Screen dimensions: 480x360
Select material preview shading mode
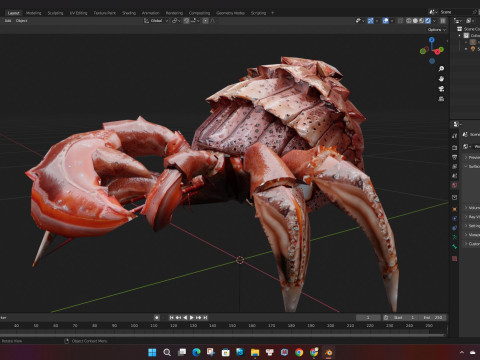(421, 21)
